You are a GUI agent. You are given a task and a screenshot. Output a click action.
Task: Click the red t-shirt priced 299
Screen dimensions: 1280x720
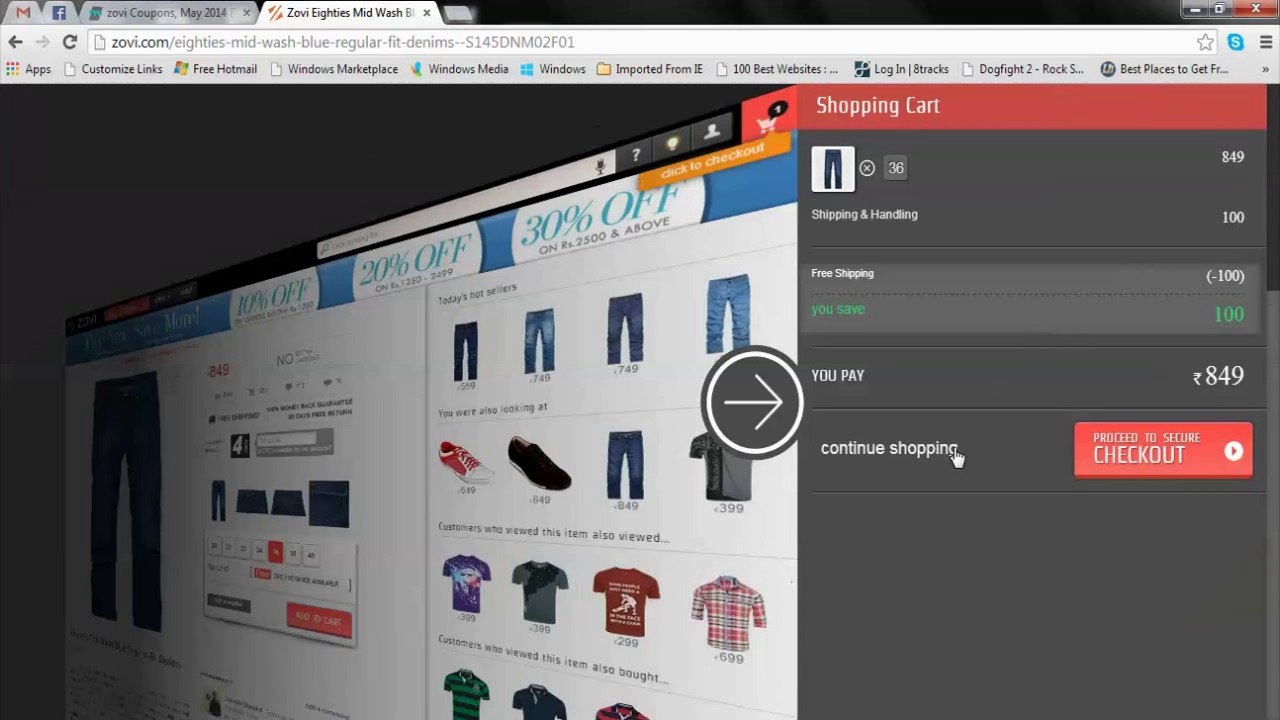625,601
